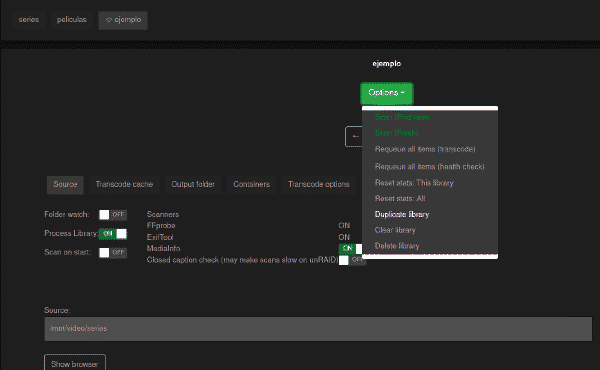This screenshot has width=600, height=370.
Task: Toggle the Closed caption check switch
Action: pyautogui.click(x=352, y=260)
